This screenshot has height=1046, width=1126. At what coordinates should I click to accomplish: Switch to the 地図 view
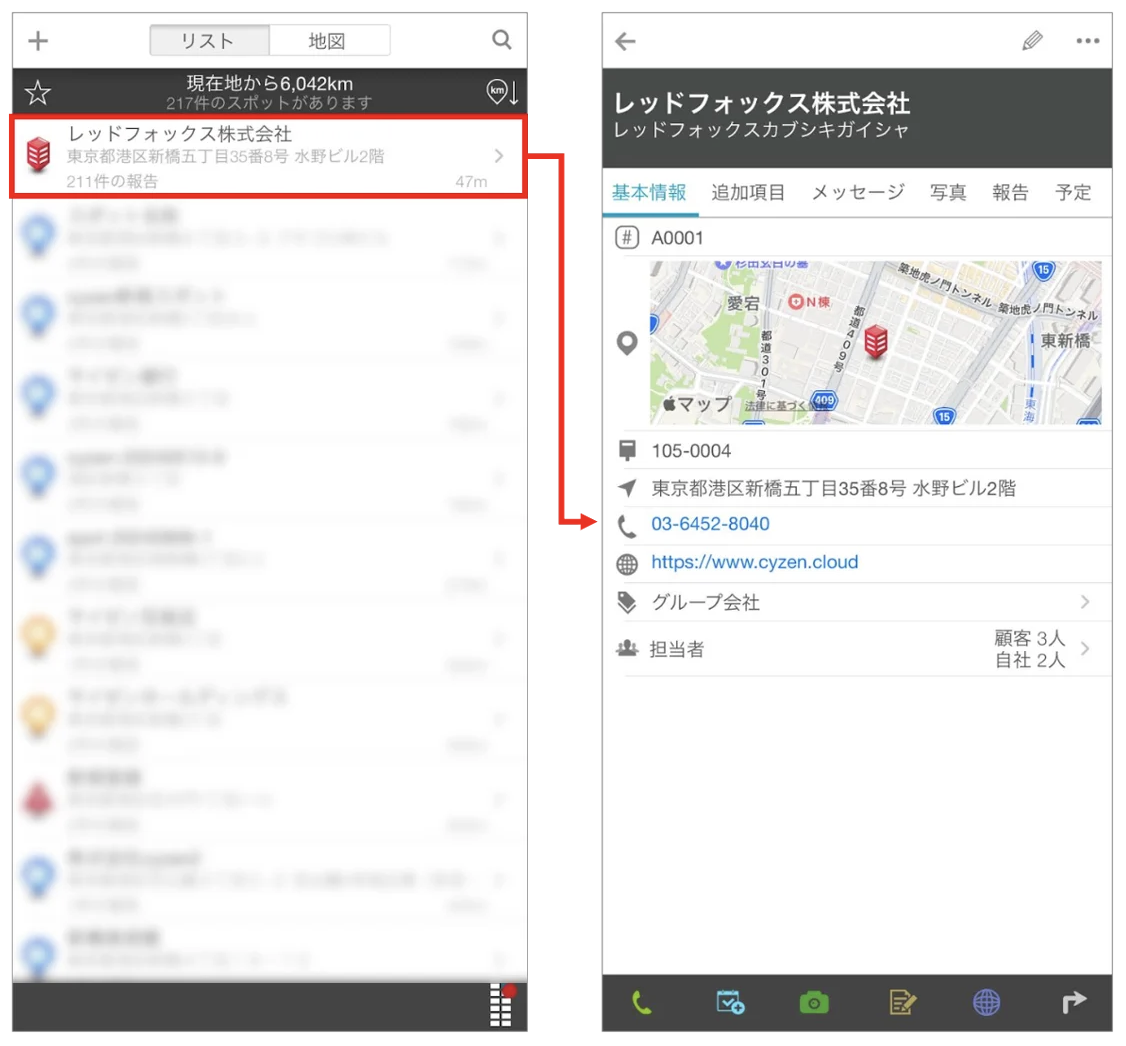coord(330,40)
